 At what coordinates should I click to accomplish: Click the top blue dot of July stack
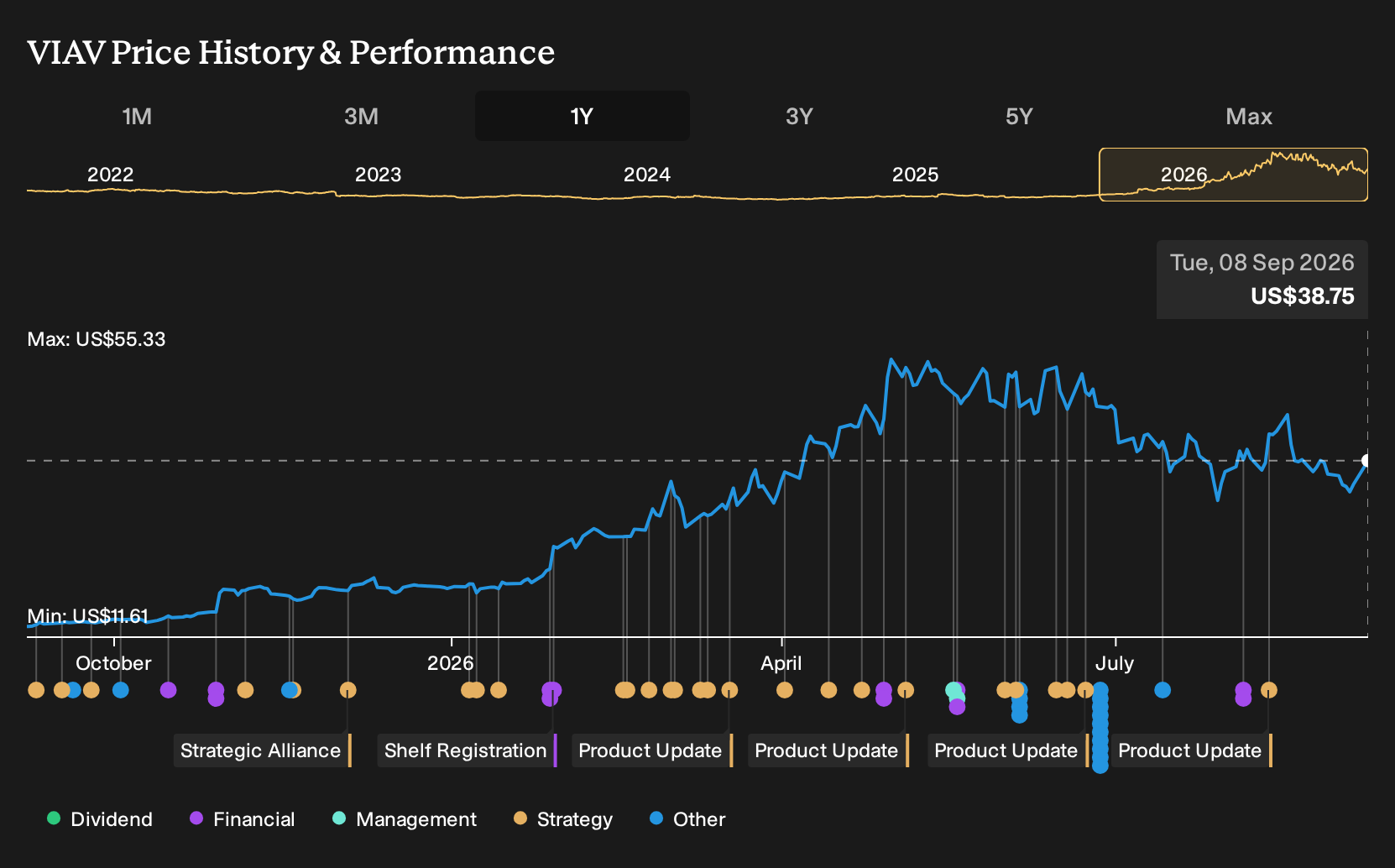click(x=1100, y=690)
